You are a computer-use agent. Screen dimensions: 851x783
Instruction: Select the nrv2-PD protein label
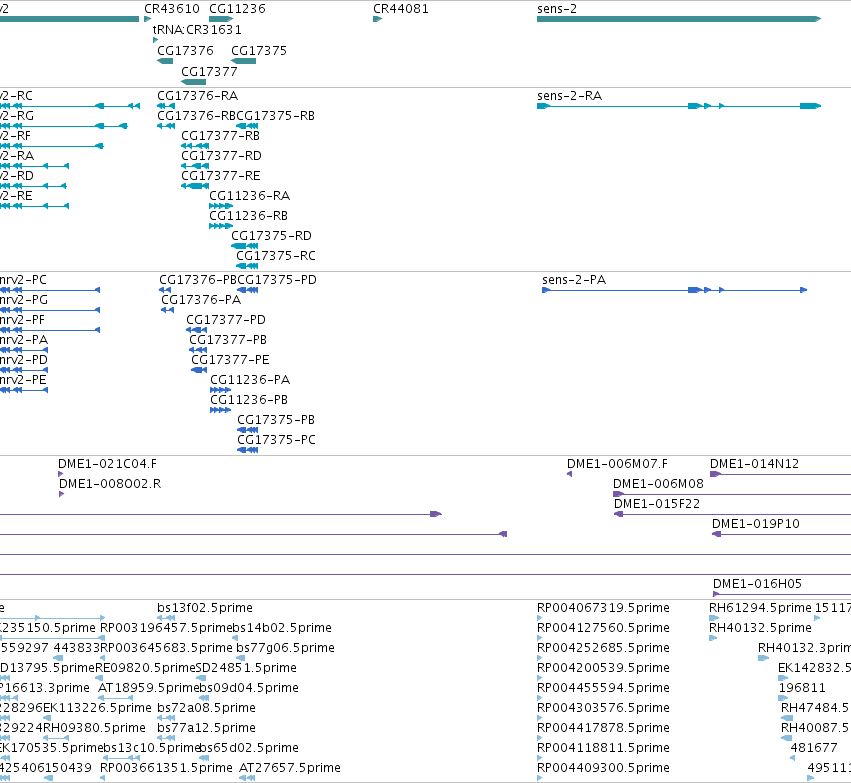tap(24, 360)
